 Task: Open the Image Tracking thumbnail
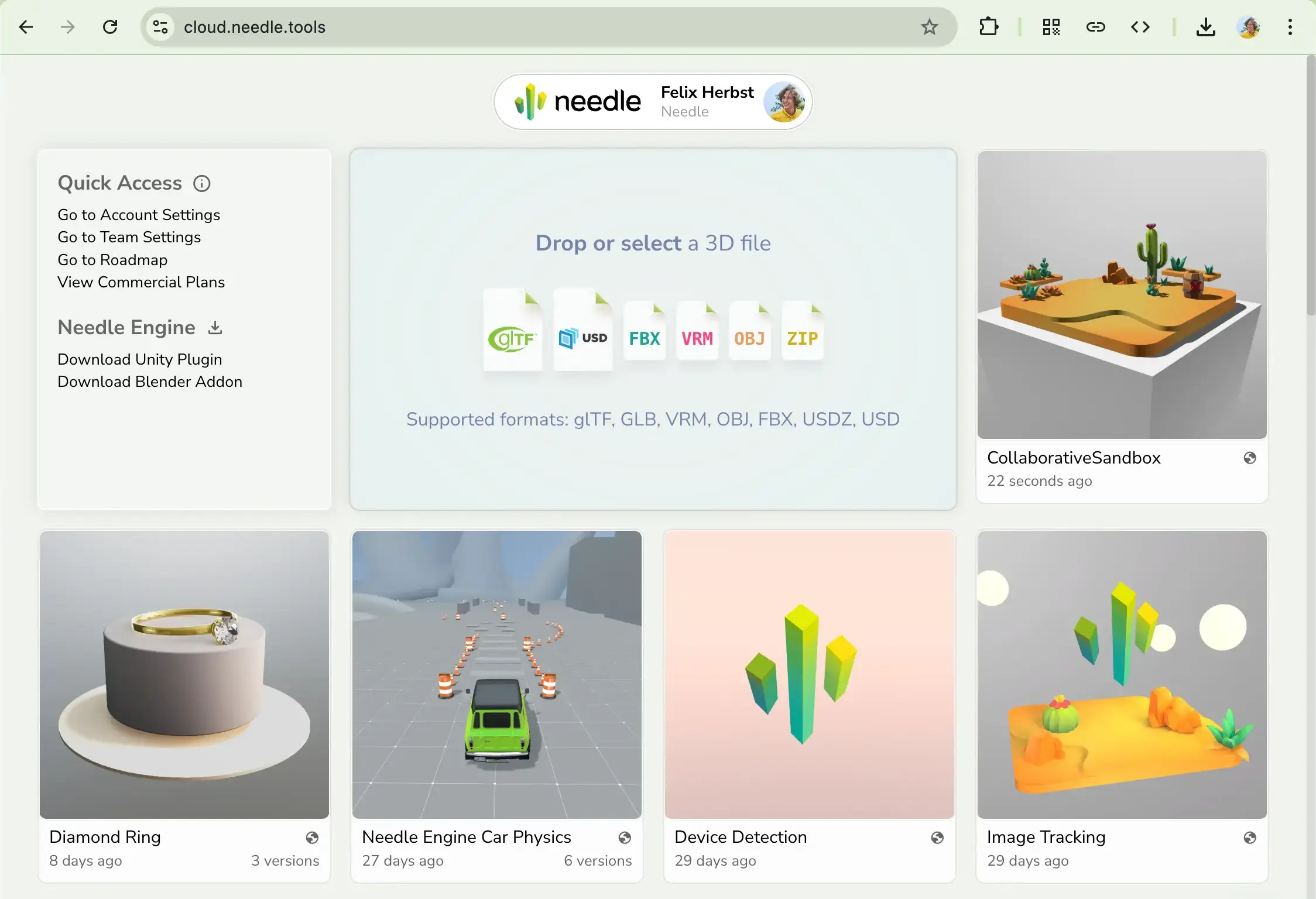1122,675
